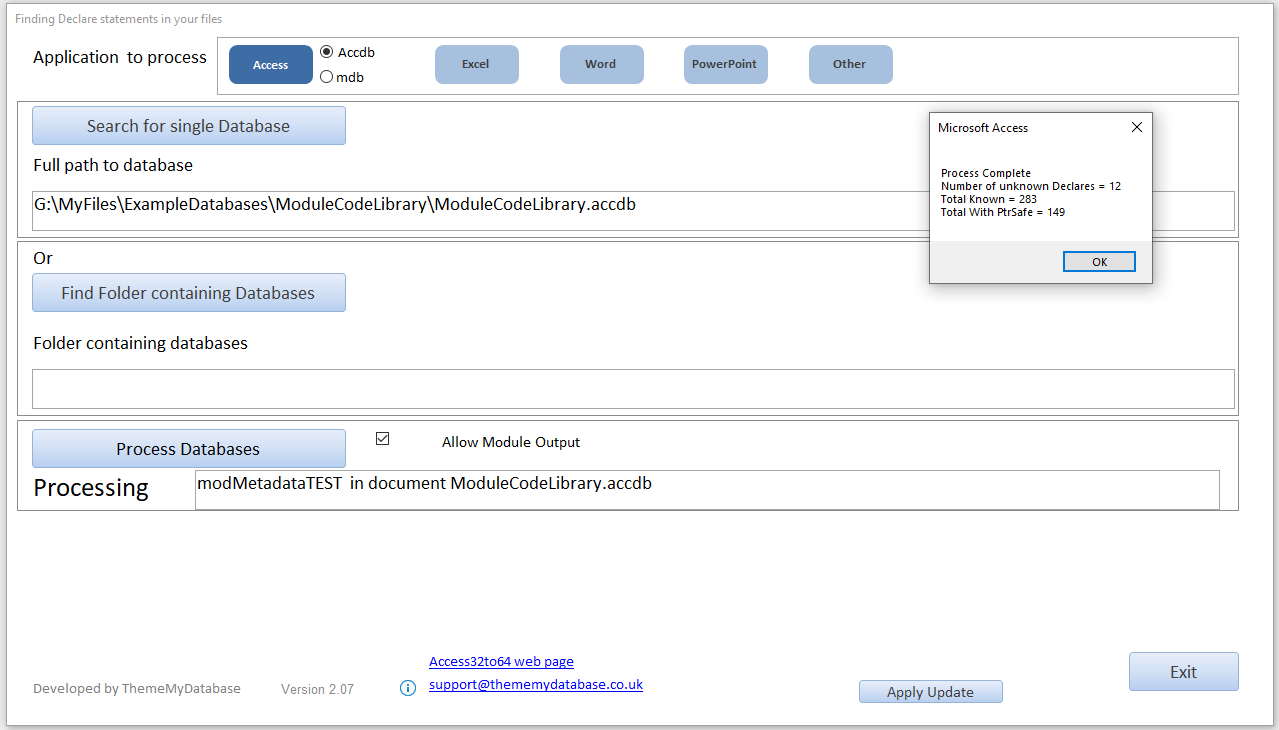Select the Word application button
Screen dimensions: 1279x730
point(601,65)
